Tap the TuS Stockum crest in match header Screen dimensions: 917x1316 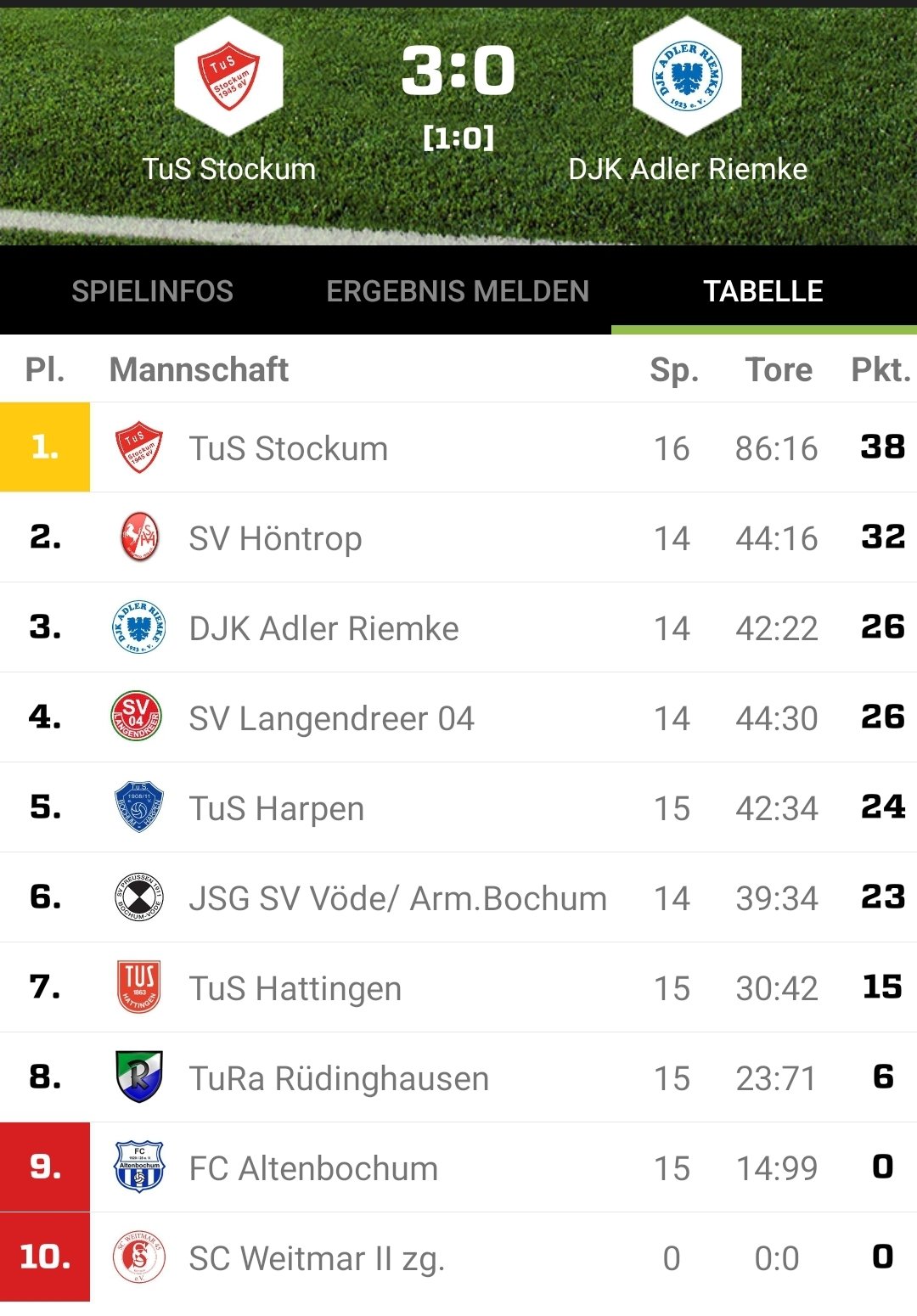228,76
